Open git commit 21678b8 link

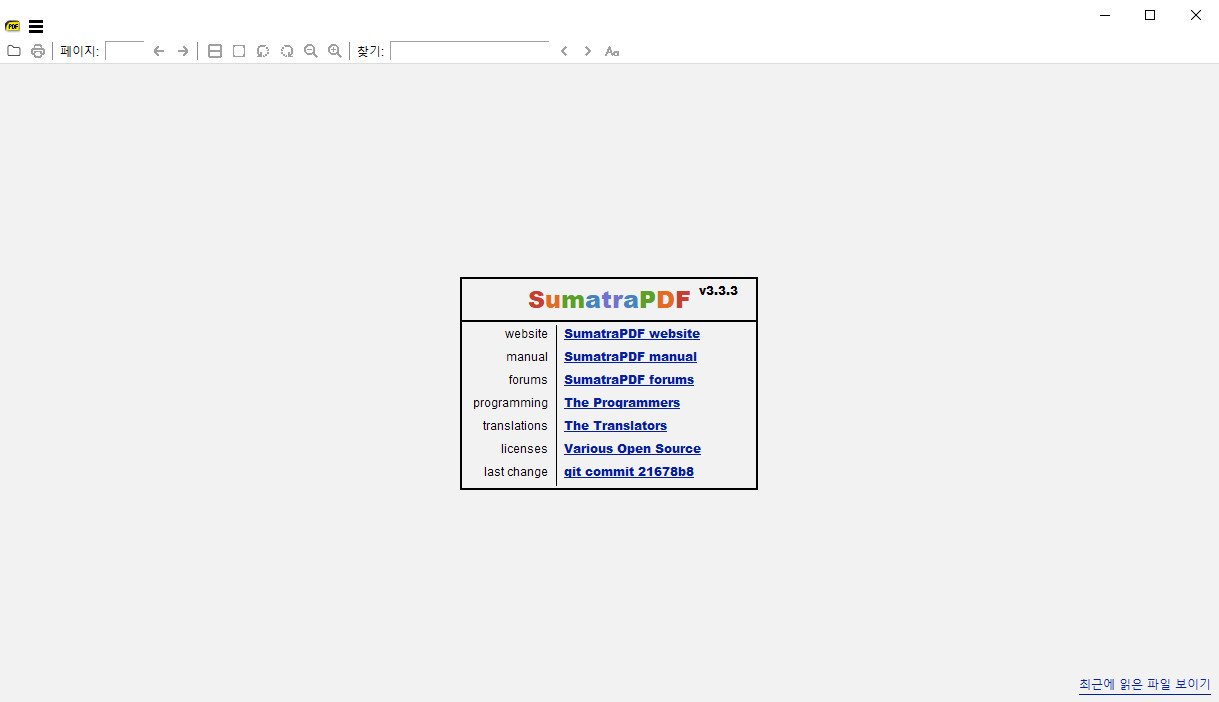point(629,472)
